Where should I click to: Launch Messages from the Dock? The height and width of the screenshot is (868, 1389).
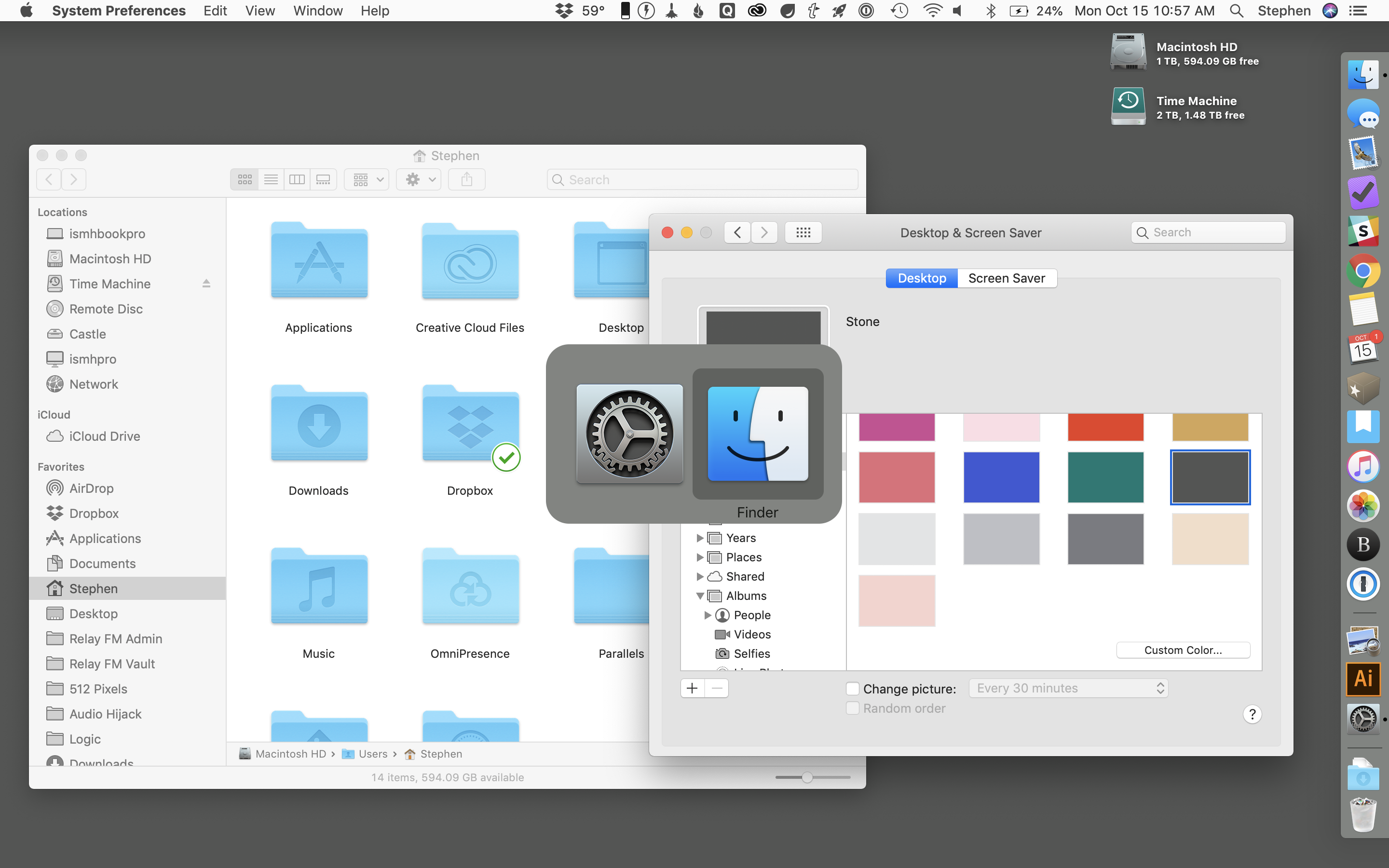1363,114
